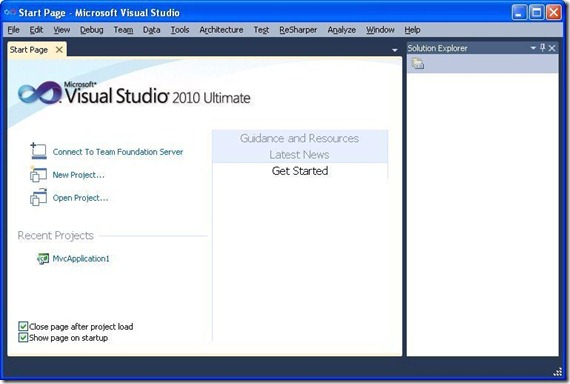Click the resize grip in status bar corner
This screenshot has height=384, width=570.
pyautogui.click(x=558, y=372)
